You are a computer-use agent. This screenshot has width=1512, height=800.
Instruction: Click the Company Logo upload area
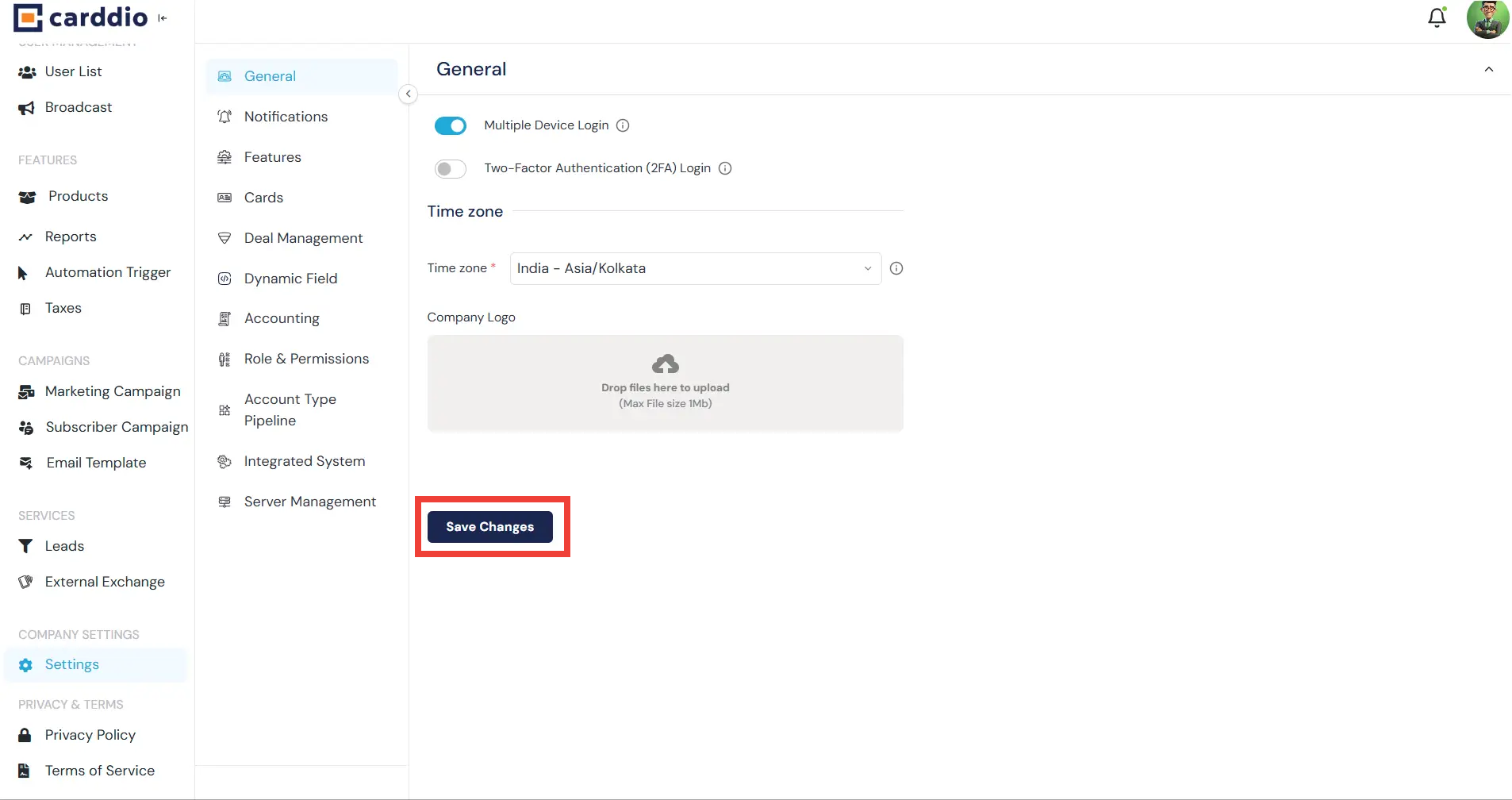click(665, 383)
